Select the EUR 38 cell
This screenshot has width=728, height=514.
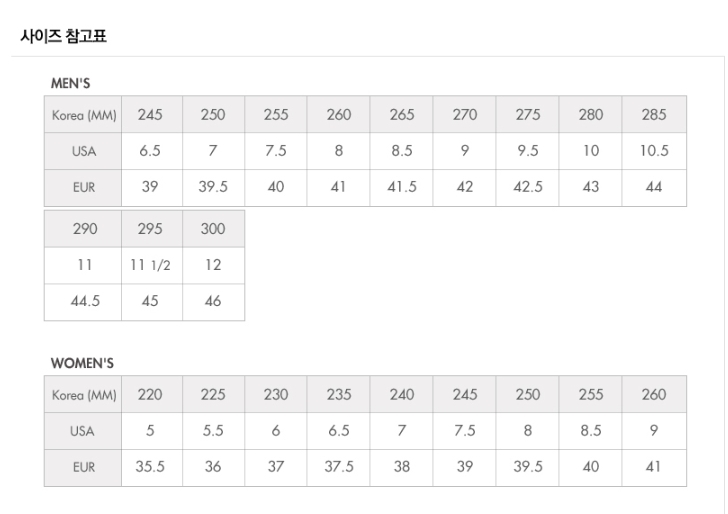coord(402,467)
